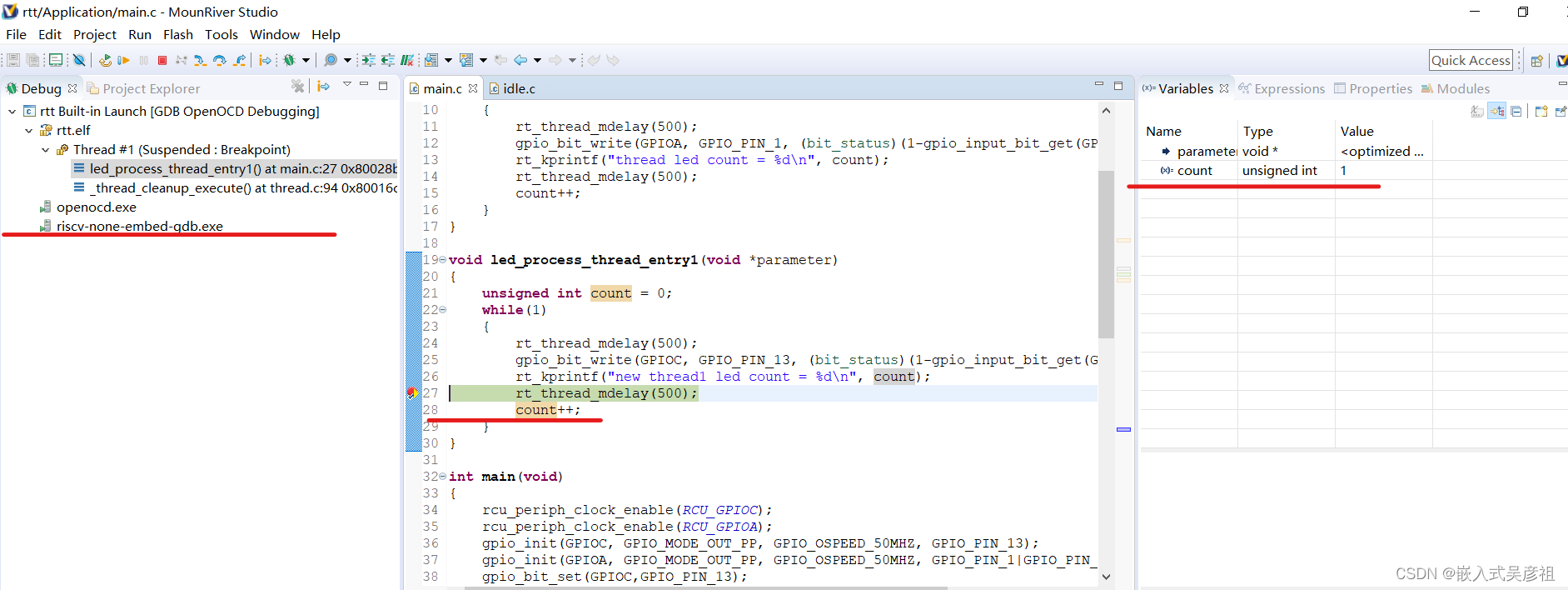The height and width of the screenshot is (590, 1568).
Task: Click the increase indent toolbar icon
Action: pyautogui.click(x=368, y=60)
